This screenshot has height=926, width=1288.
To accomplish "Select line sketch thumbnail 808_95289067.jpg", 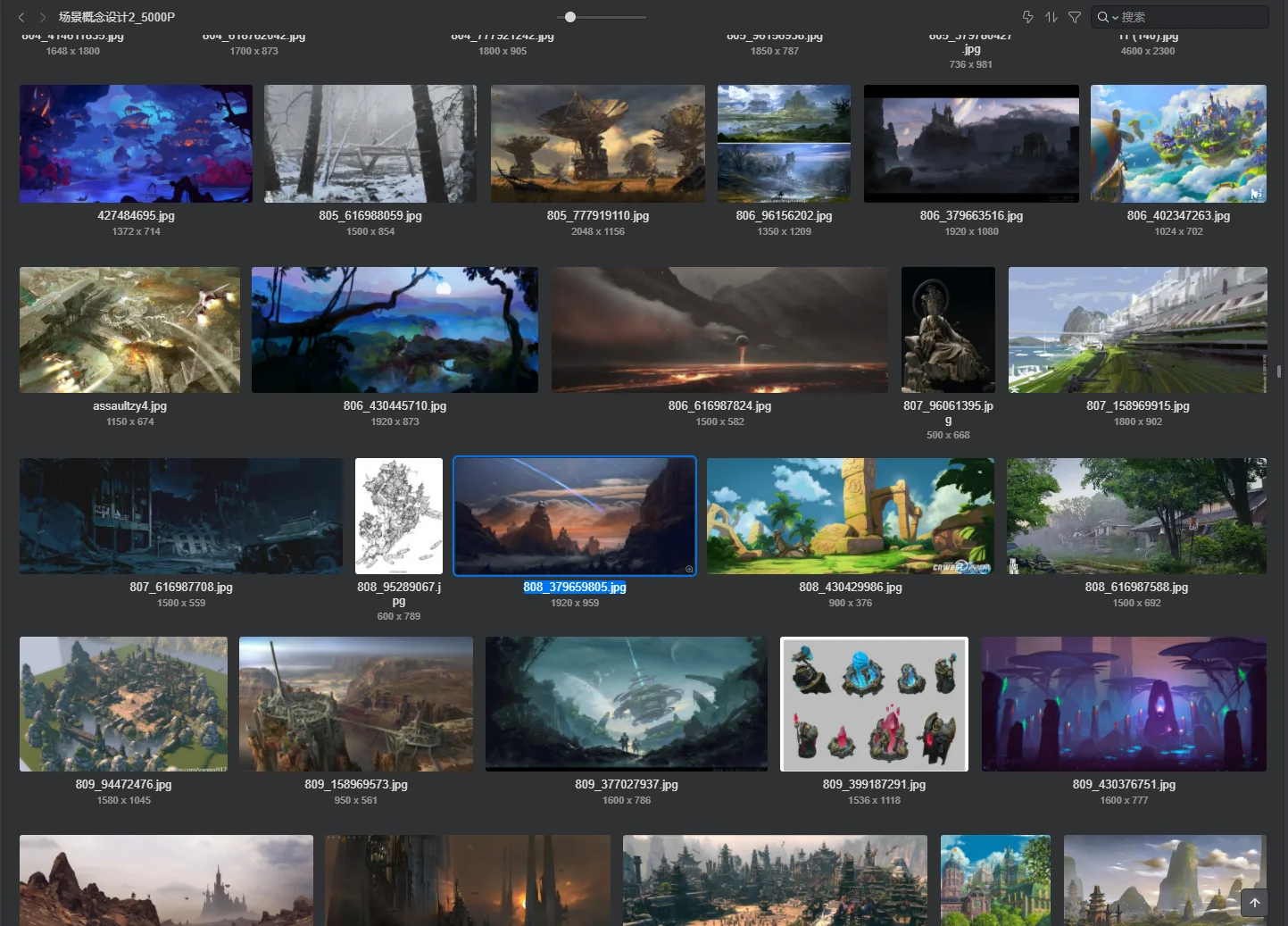I will pyautogui.click(x=399, y=516).
